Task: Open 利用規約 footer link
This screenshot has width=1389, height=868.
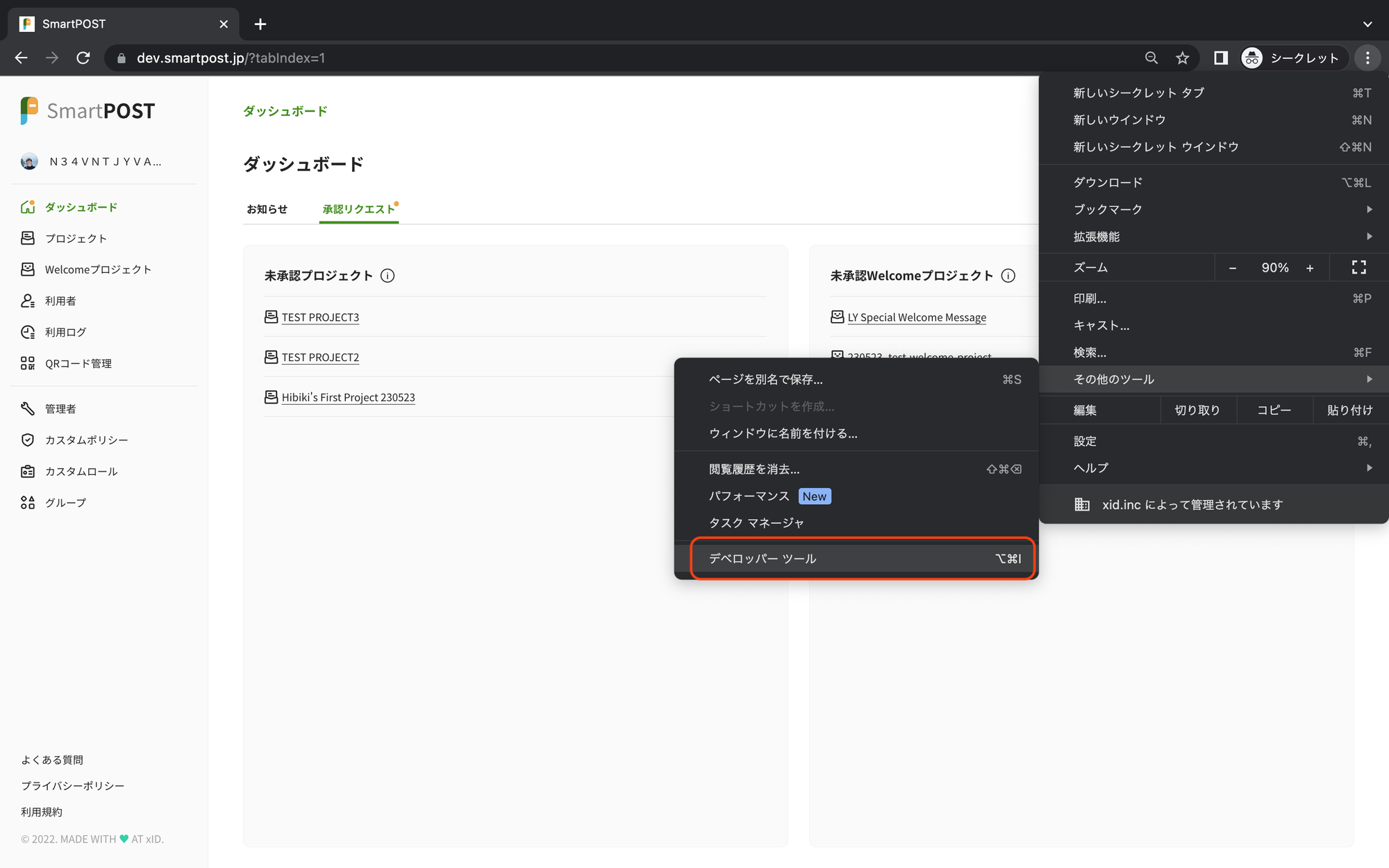Action: coord(42,812)
